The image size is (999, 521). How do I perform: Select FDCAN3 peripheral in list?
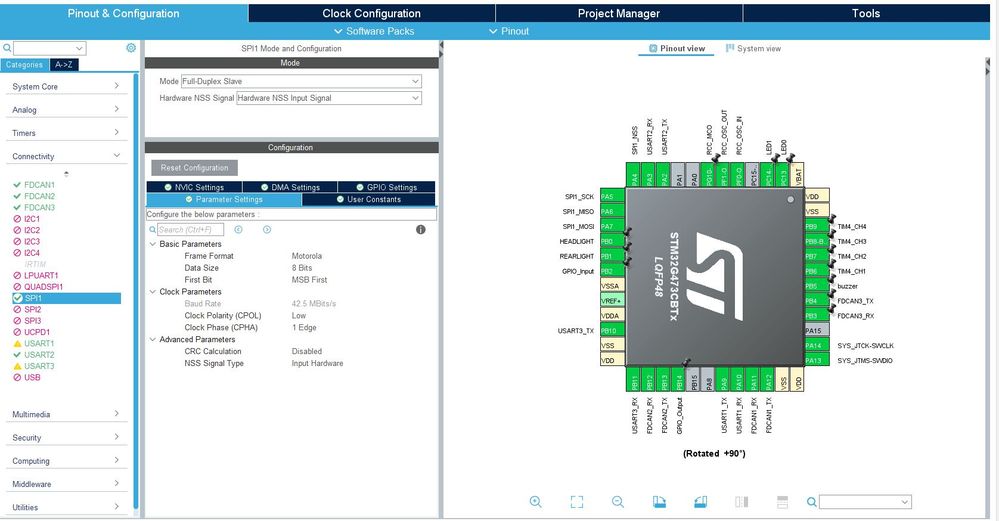[x=40, y=208]
